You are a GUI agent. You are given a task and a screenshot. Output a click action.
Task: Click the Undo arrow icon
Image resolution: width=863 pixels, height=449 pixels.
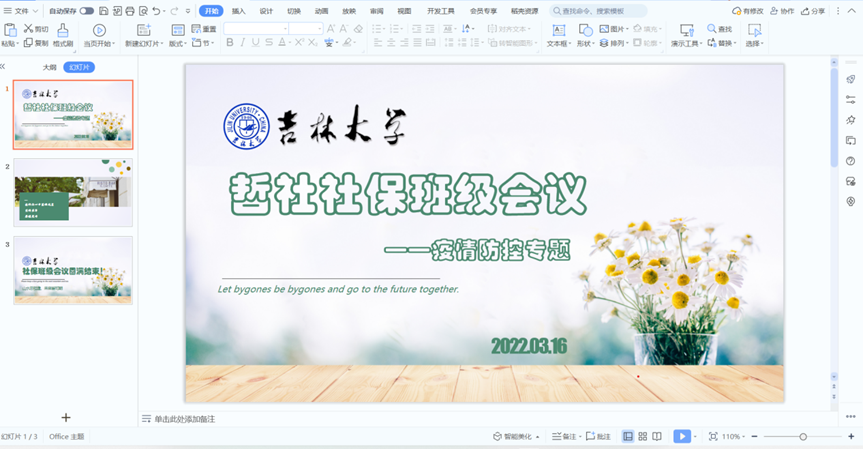(x=156, y=11)
